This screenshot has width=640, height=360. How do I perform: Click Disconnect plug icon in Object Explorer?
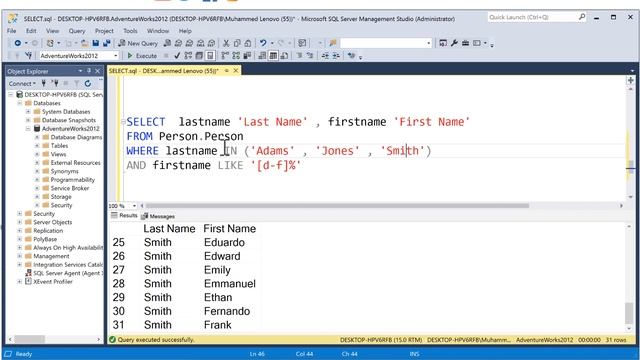click(55, 83)
